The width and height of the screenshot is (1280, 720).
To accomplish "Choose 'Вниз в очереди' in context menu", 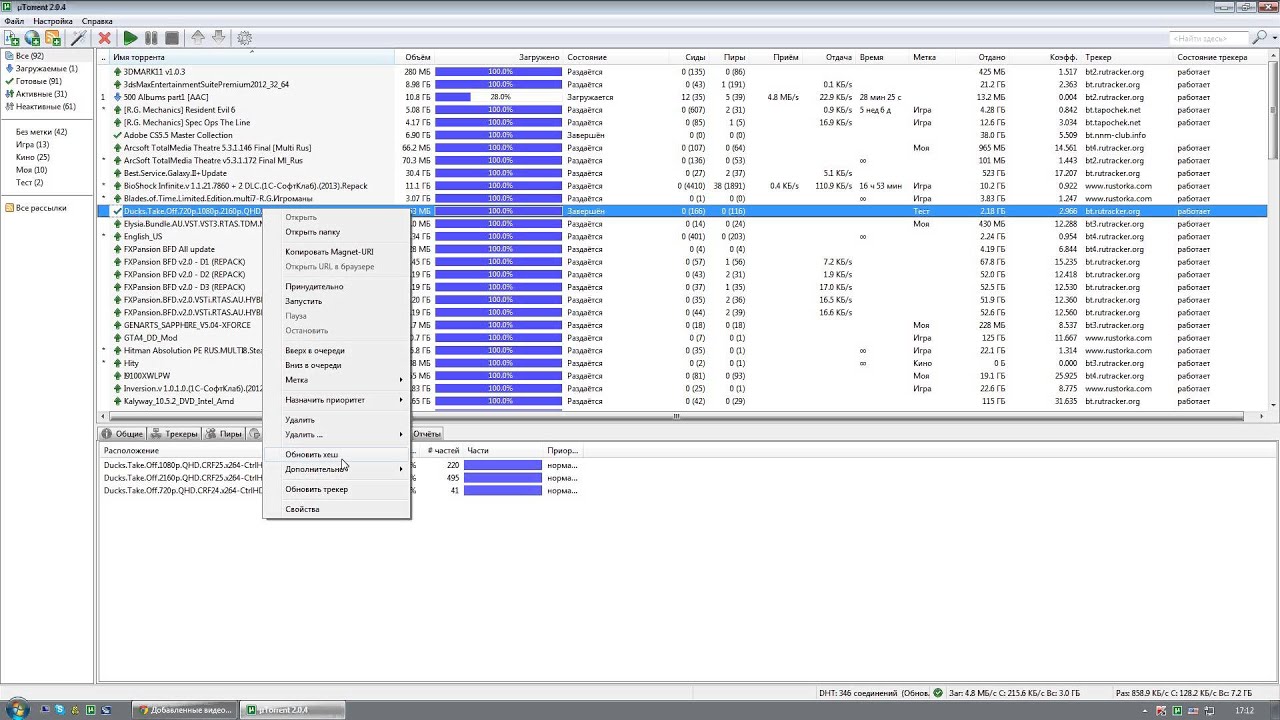I will pyautogui.click(x=336, y=365).
